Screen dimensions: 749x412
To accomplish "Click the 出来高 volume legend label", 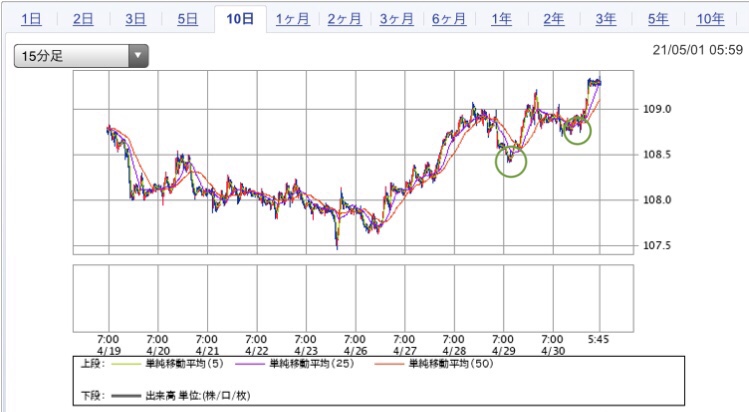I will [198, 396].
